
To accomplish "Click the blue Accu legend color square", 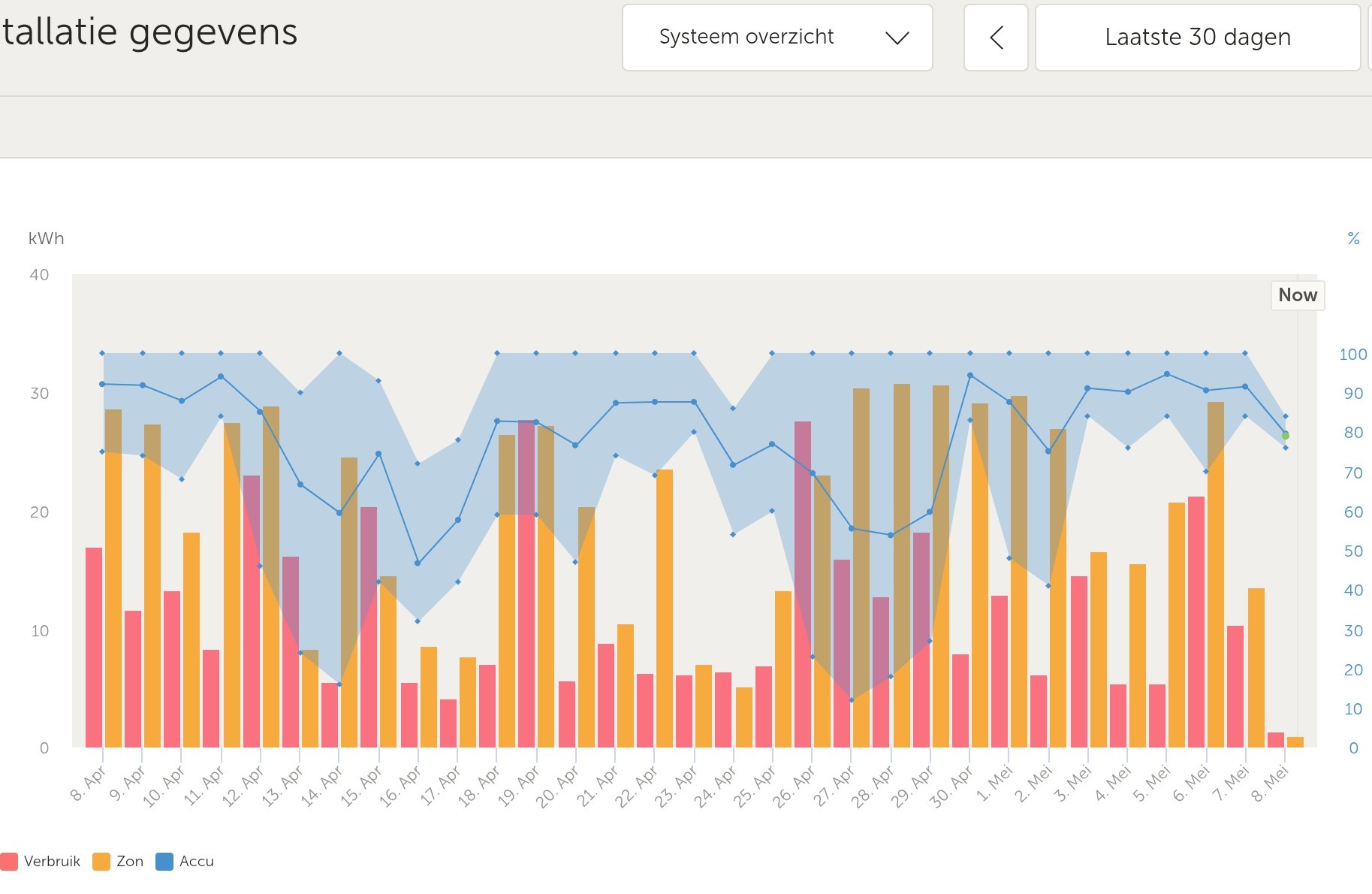I will (164, 862).
